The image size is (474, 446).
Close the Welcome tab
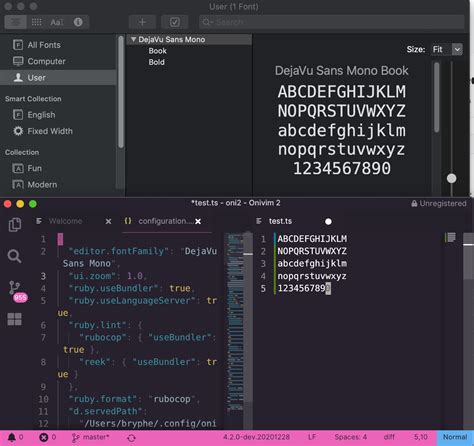[108, 221]
